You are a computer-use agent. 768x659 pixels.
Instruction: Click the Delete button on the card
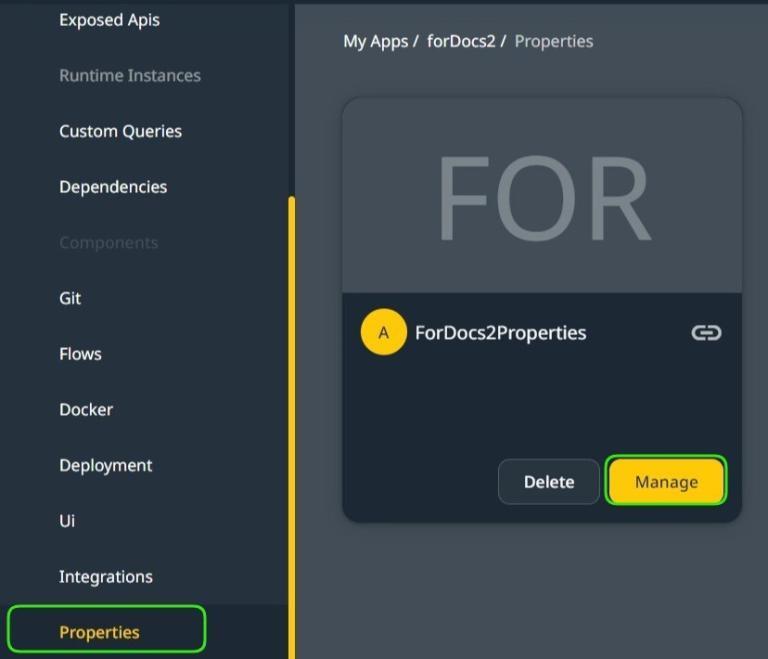pyautogui.click(x=548, y=482)
